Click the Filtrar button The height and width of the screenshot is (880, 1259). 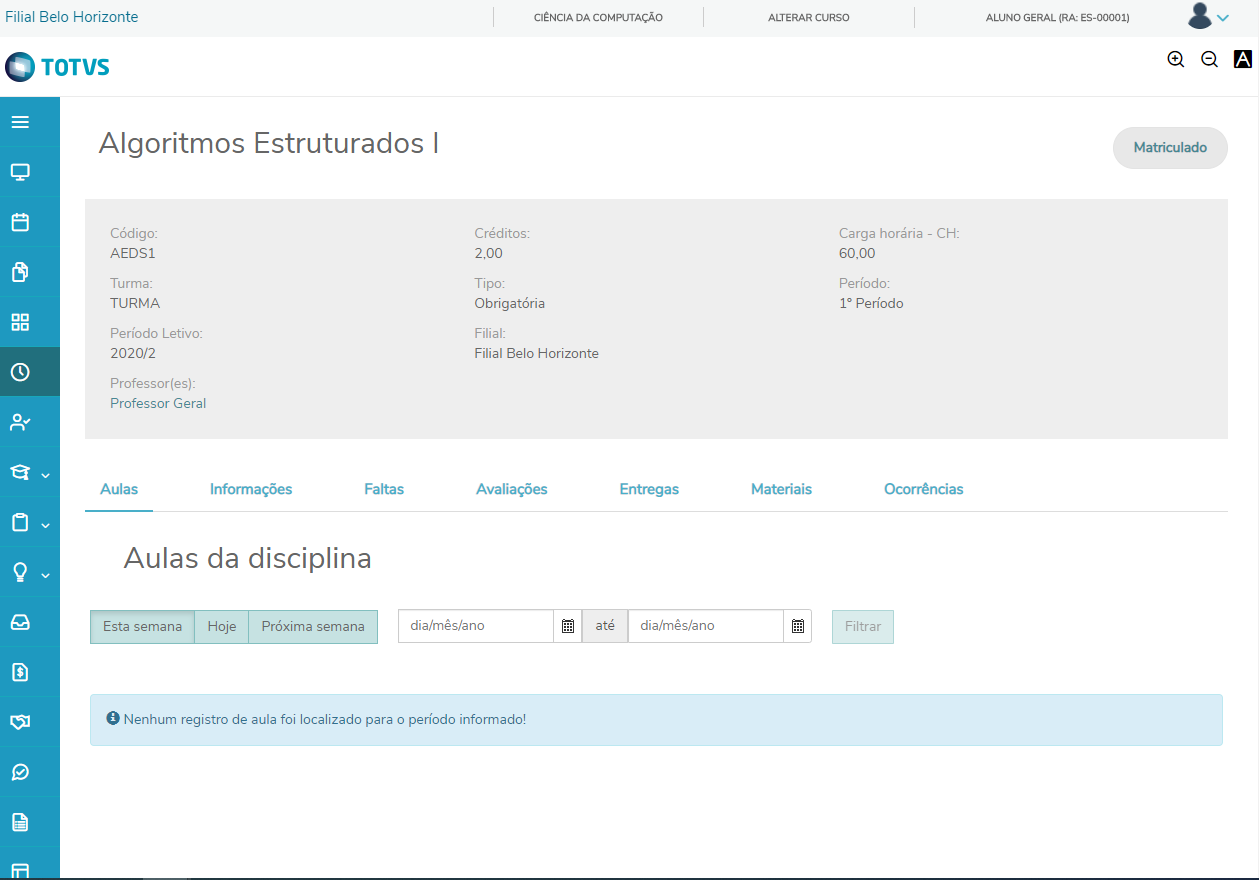click(x=863, y=626)
